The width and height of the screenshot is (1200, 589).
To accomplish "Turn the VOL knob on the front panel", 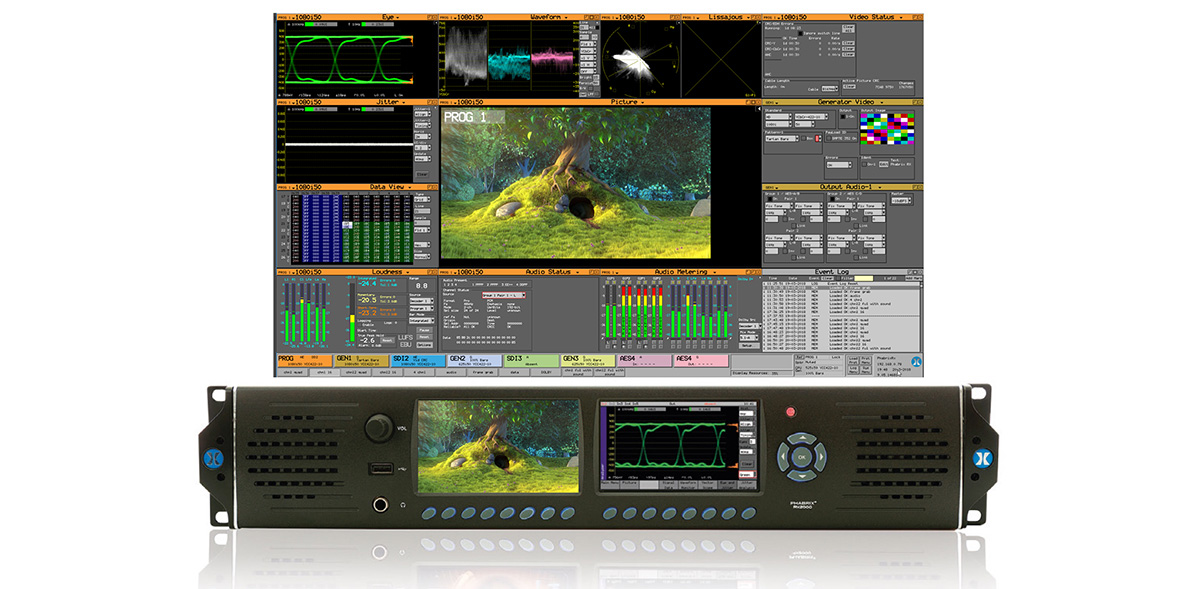I will point(378,428).
